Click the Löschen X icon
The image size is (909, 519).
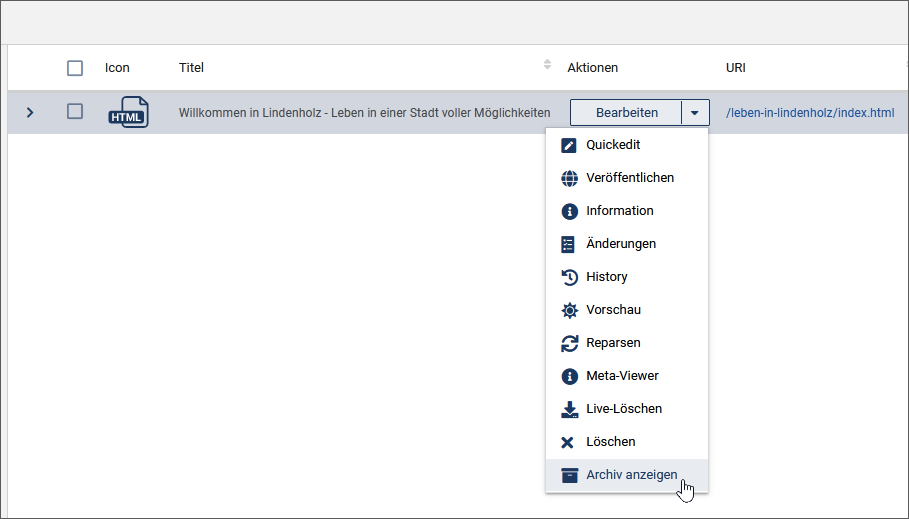pyautogui.click(x=568, y=442)
